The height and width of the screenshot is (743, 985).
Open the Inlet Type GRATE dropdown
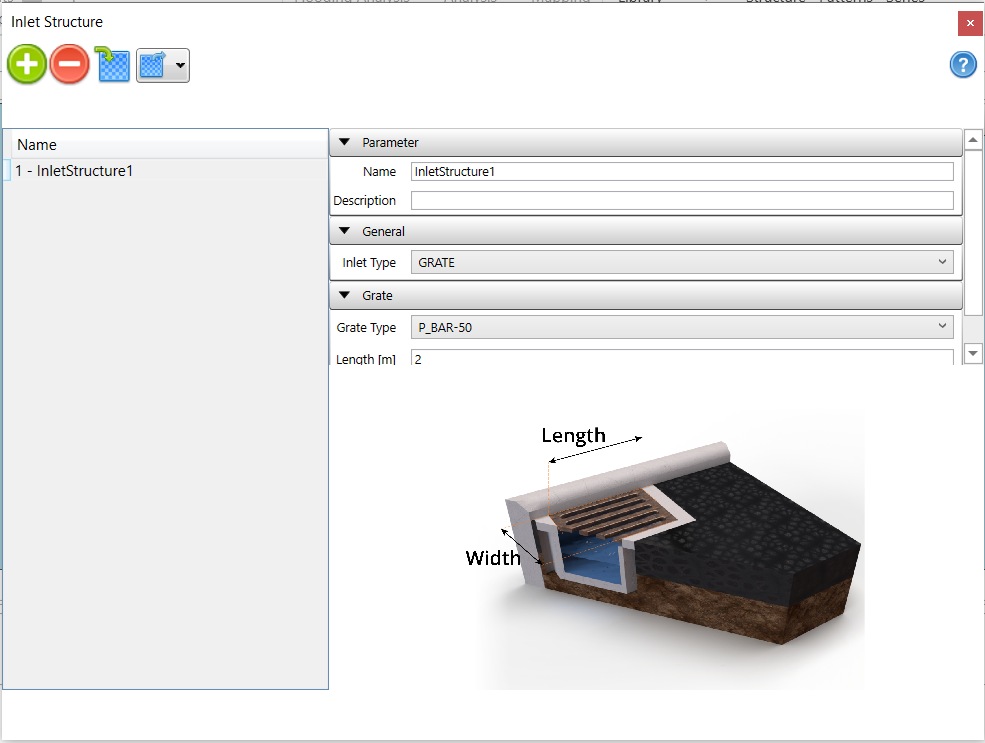[682, 263]
